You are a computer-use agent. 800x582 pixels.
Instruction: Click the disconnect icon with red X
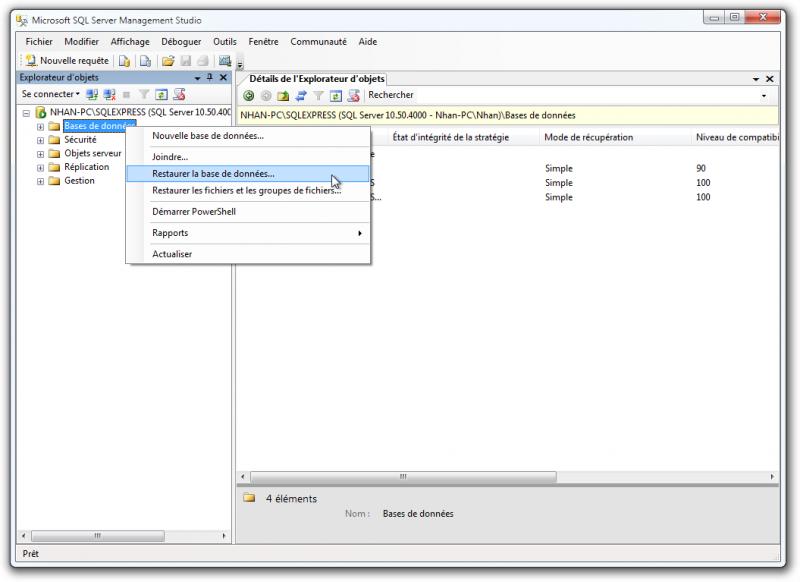coord(109,94)
